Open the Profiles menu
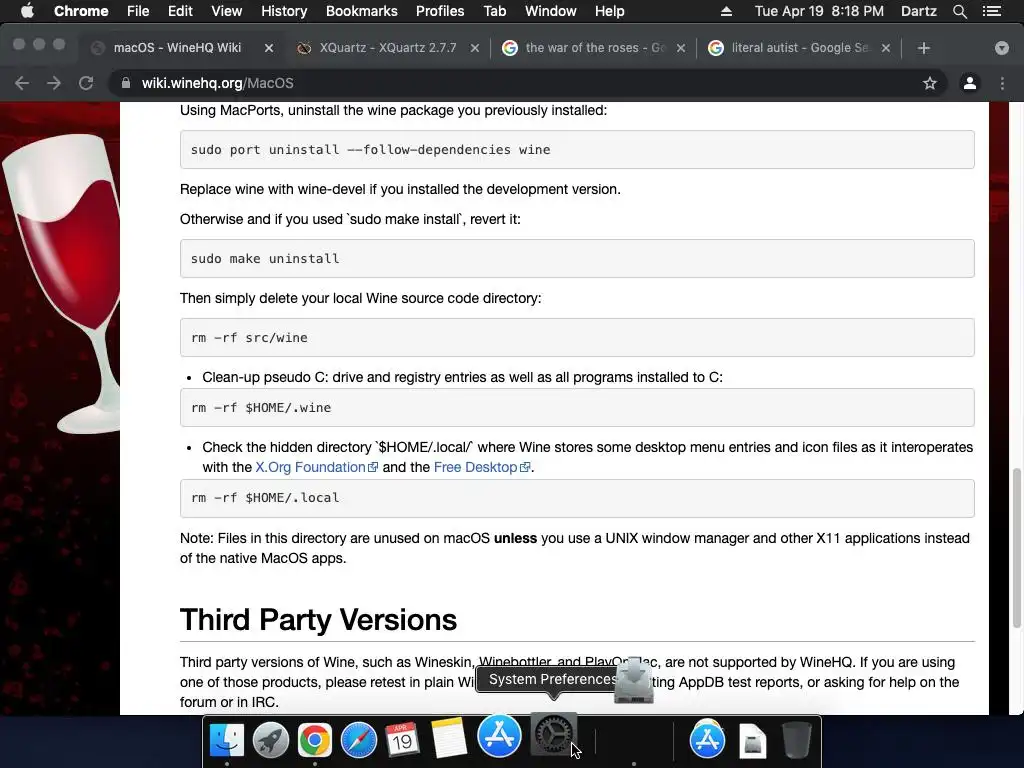The height and width of the screenshot is (768, 1024). pyautogui.click(x=440, y=11)
